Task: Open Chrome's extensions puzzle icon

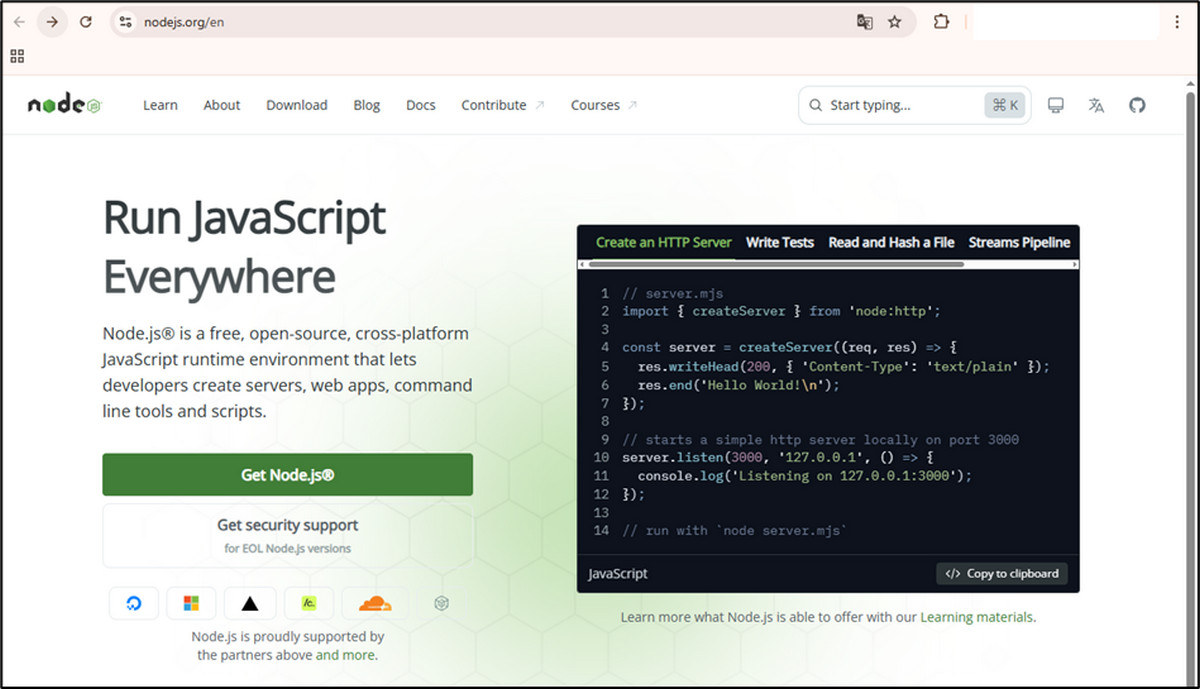Action: (x=941, y=21)
